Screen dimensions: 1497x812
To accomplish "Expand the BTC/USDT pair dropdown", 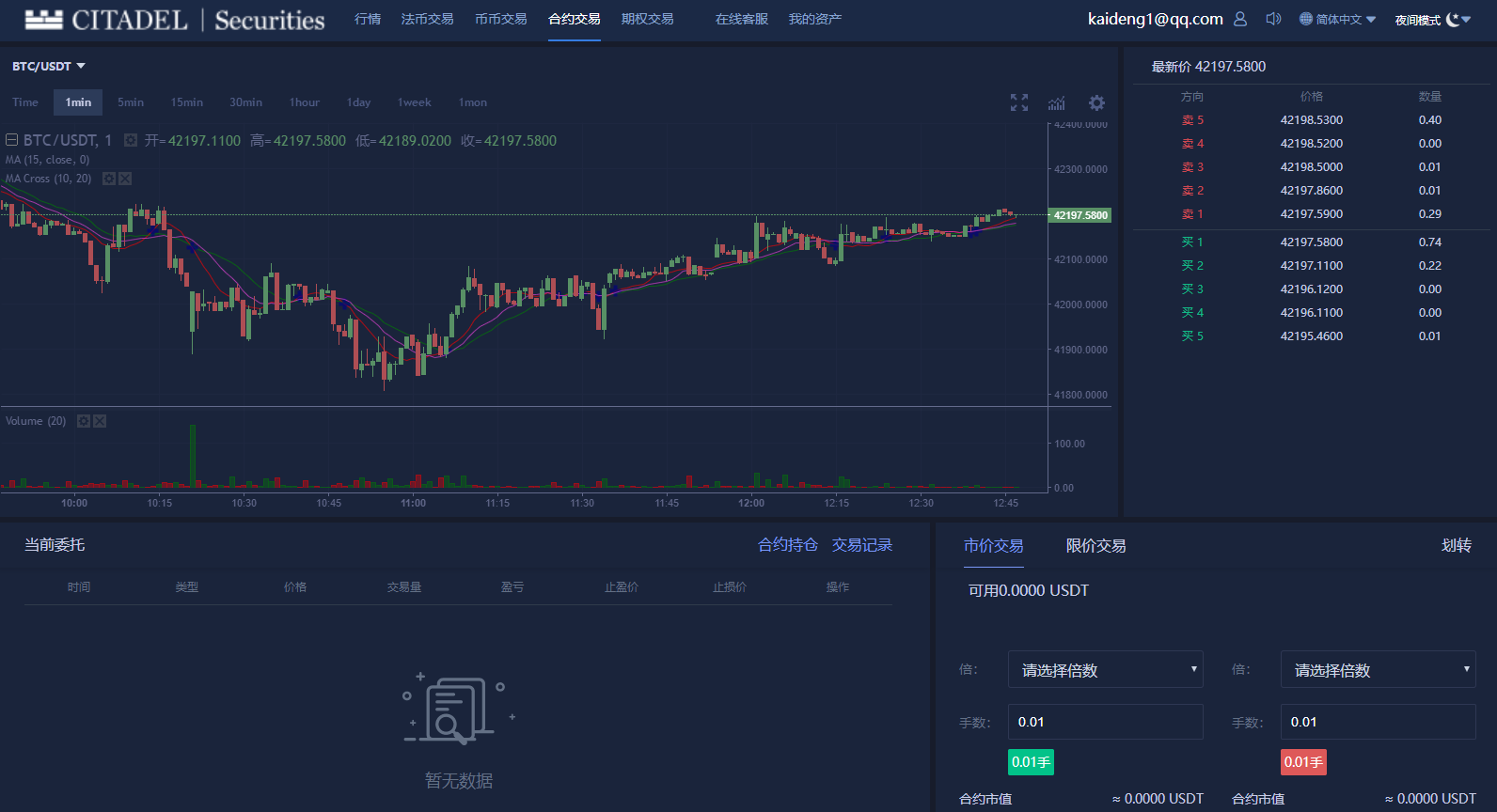I will pyautogui.click(x=49, y=66).
